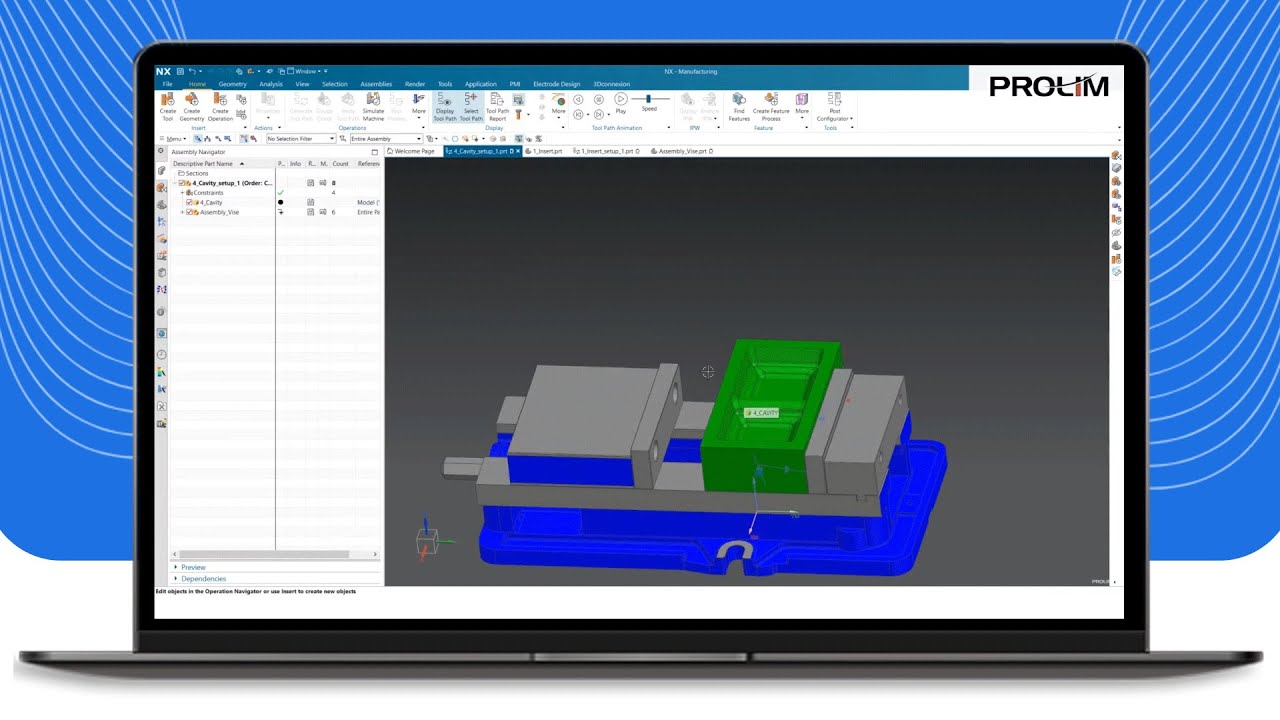Viewport: 1280px width, 720px height.
Task: Open the Assemblies ribbon tab
Action: (376, 84)
